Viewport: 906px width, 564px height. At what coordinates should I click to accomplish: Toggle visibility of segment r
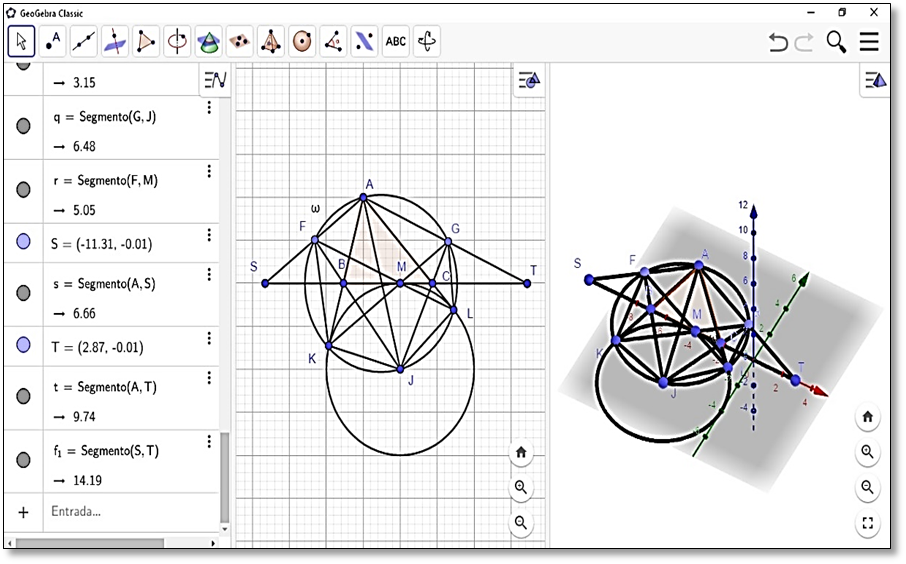(x=23, y=190)
